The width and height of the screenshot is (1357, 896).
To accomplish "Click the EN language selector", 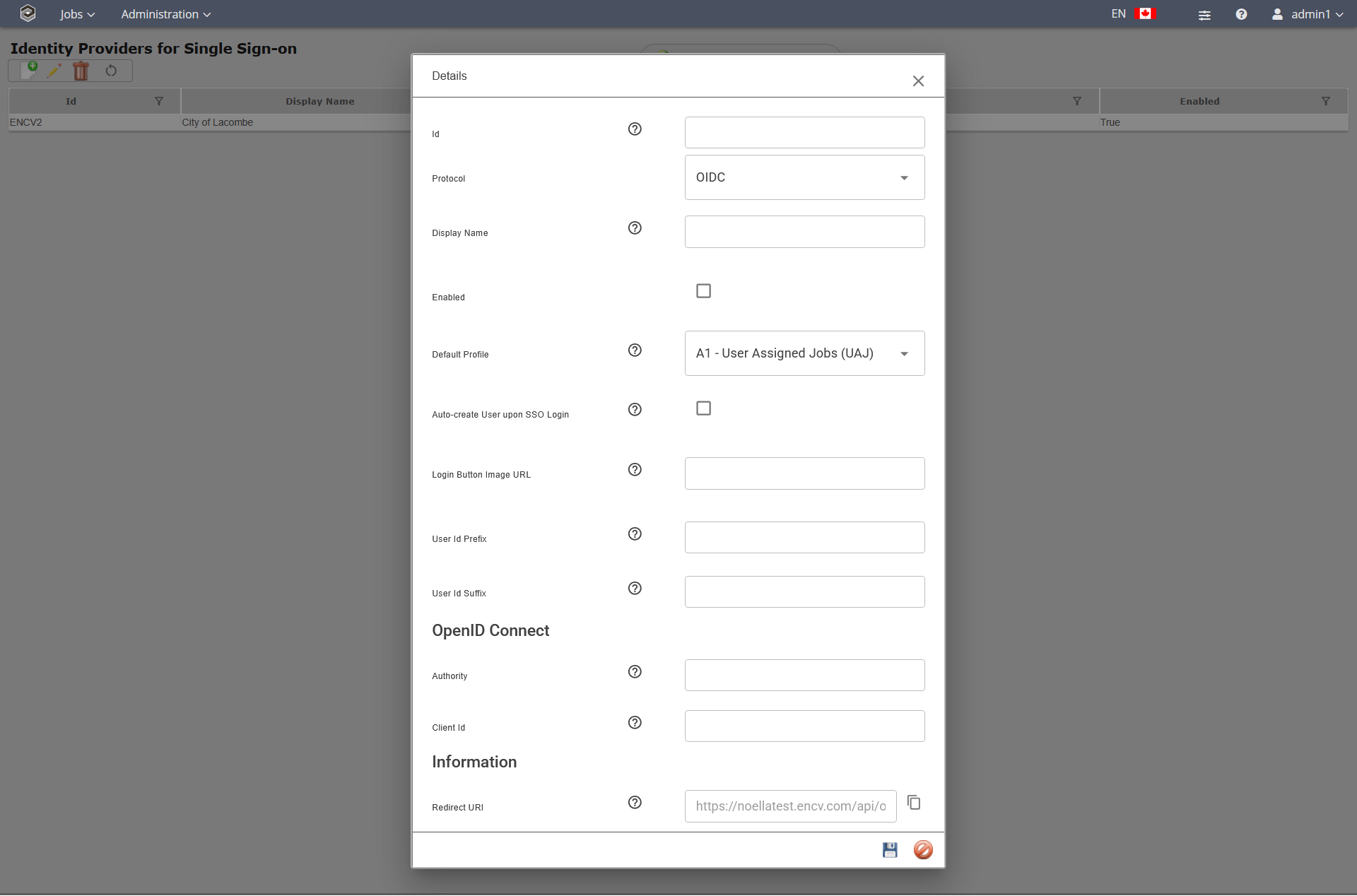I will point(1118,13).
